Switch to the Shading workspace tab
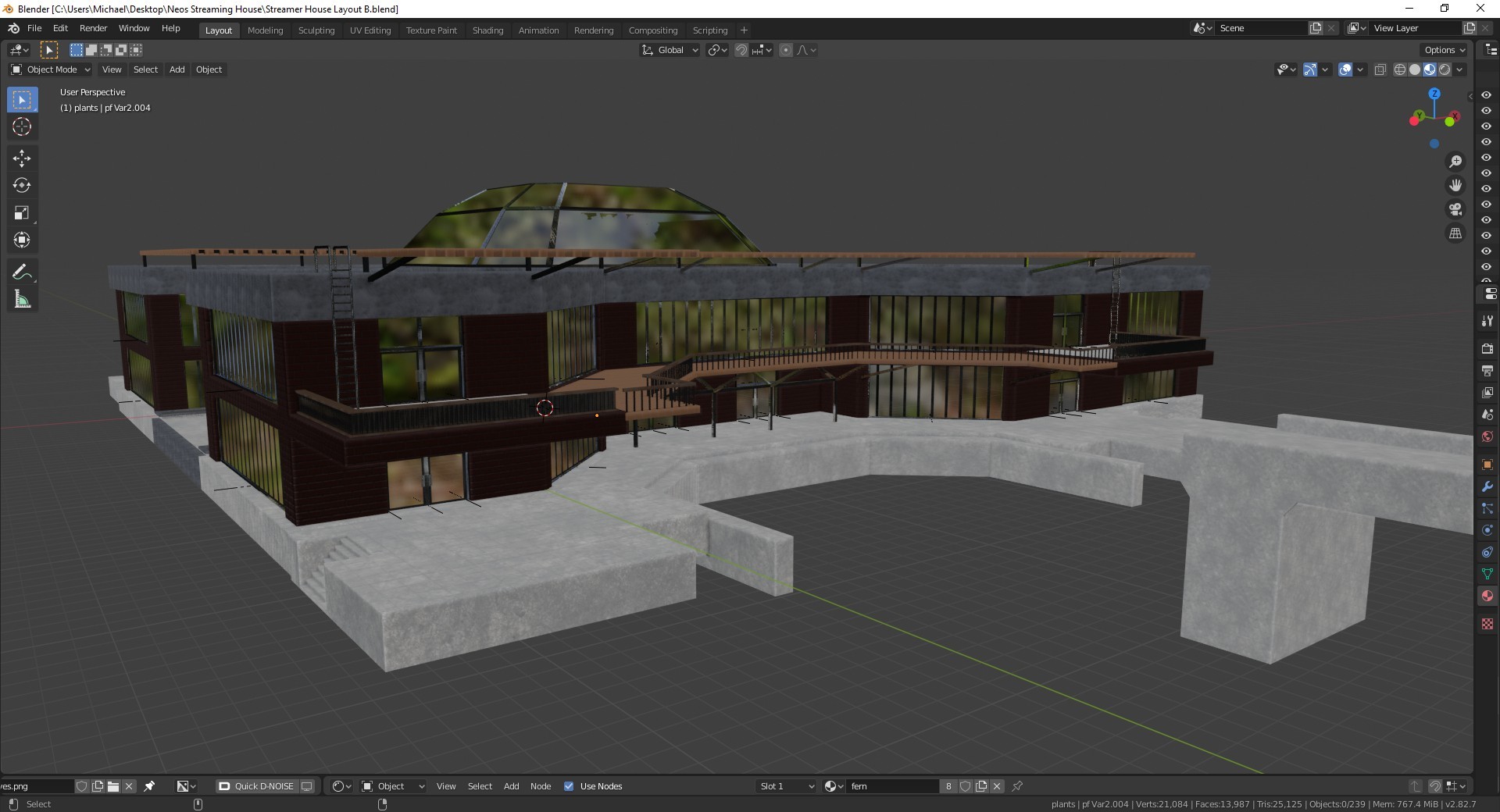This screenshot has width=1500, height=812. tap(487, 30)
